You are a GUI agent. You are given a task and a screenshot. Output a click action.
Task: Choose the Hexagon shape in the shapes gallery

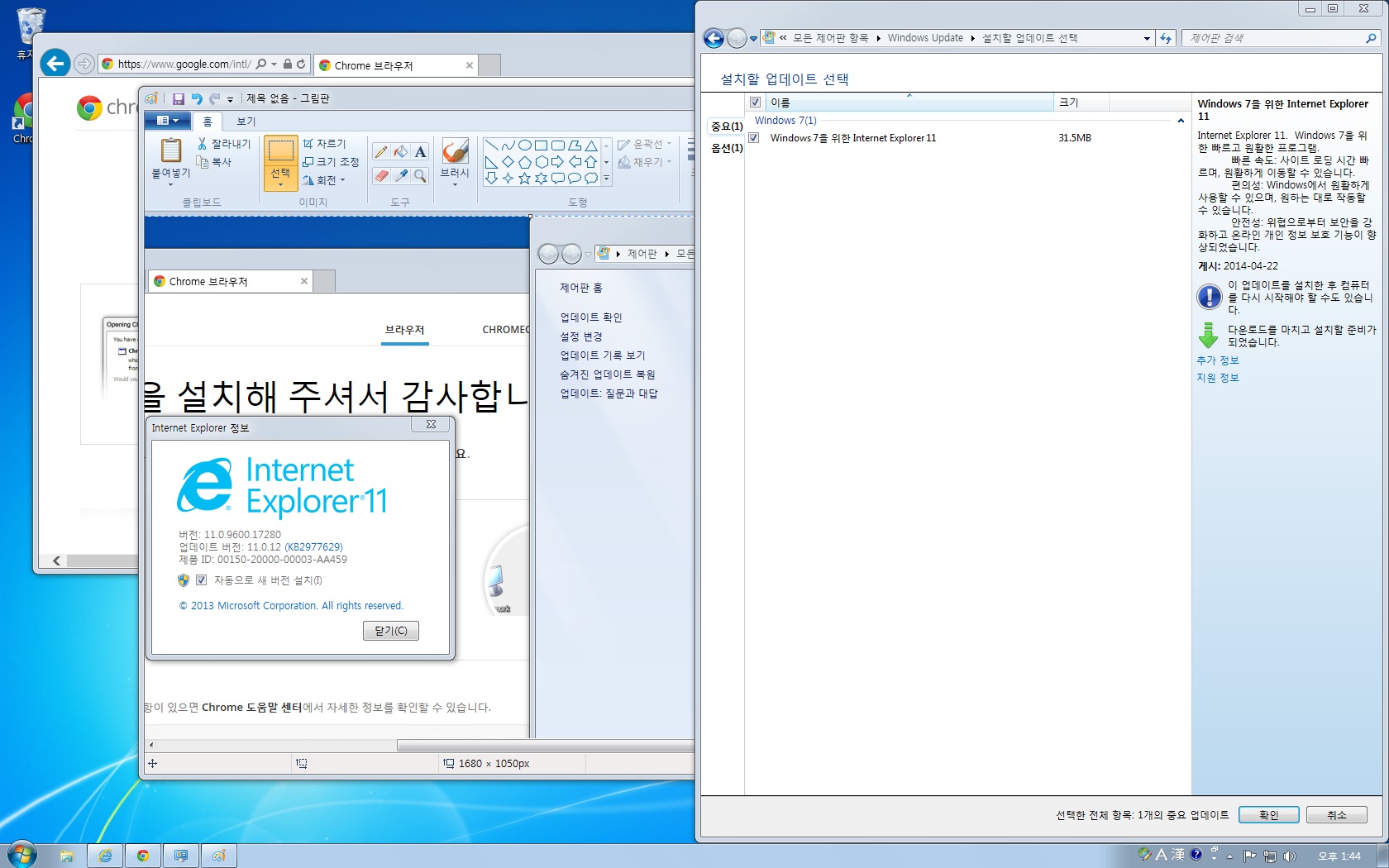[x=542, y=162]
